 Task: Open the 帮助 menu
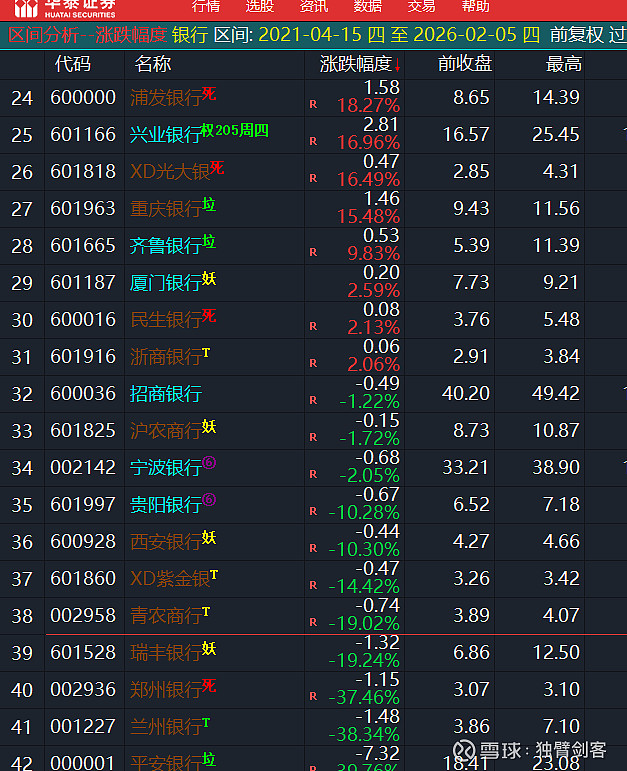pyautogui.click(x=476, y=6)
